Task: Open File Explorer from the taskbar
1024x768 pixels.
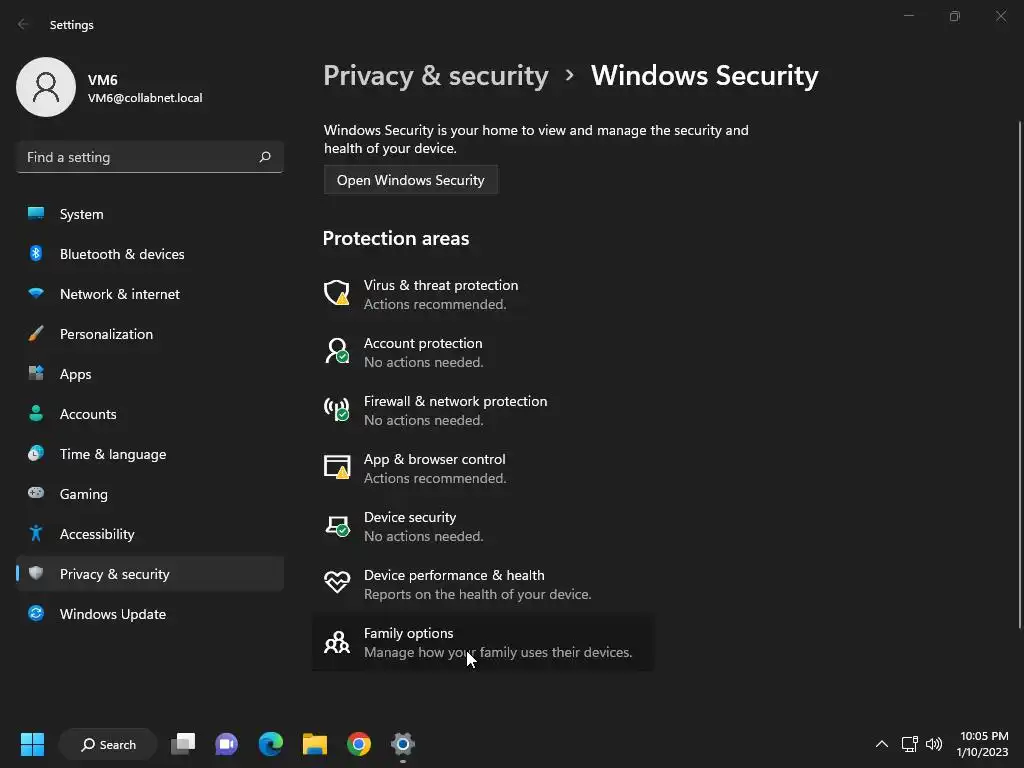Action: pyautogui.click(x=315, y=744)
